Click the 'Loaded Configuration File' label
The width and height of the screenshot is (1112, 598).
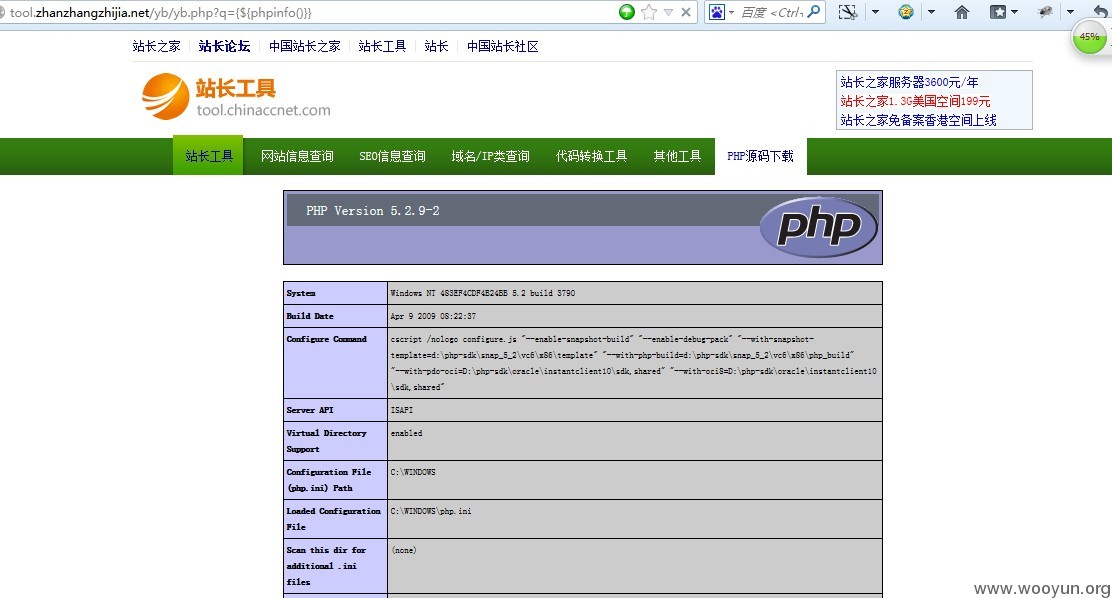(334, 519)
